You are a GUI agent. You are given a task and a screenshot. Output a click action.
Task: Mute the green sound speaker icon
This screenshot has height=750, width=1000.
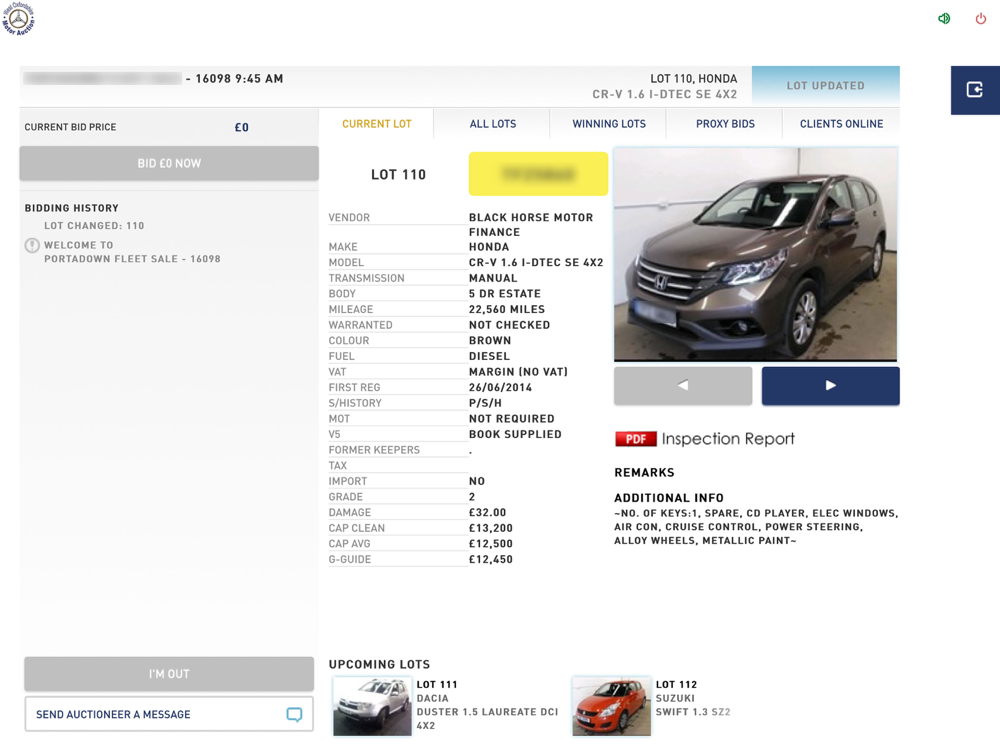(x=944, y=18)
